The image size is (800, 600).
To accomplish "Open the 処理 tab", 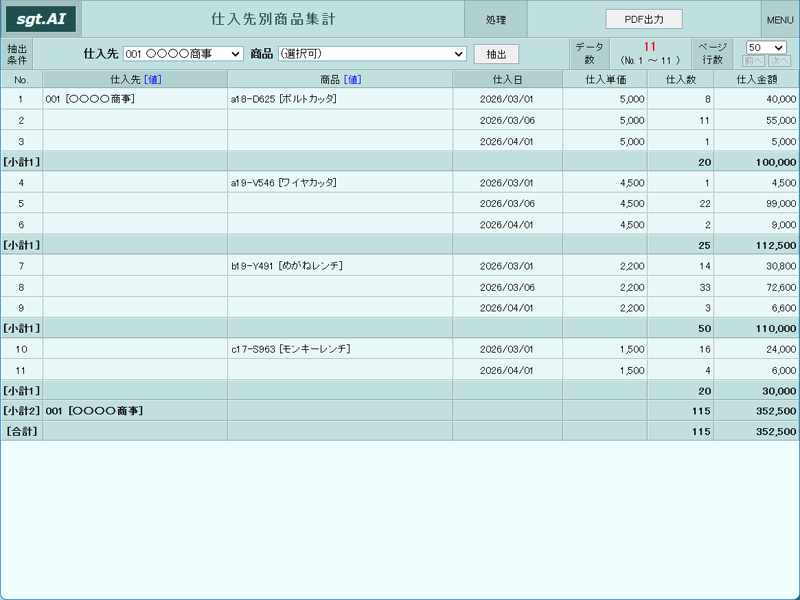I will pos(495,20).
